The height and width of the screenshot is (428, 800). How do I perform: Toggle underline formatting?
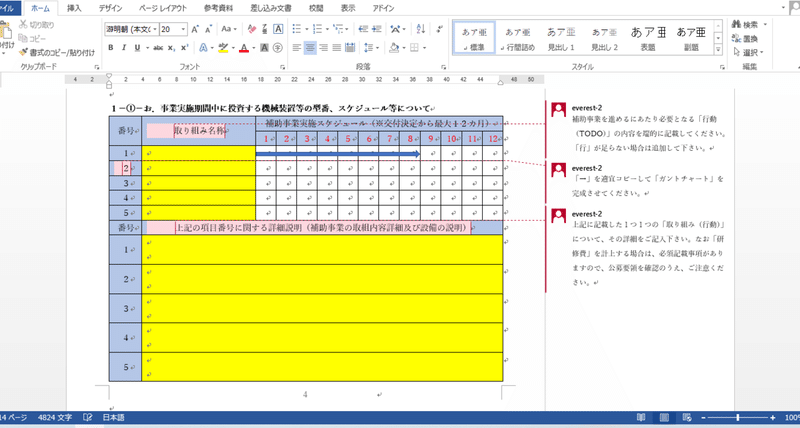(x=137, y=48)
